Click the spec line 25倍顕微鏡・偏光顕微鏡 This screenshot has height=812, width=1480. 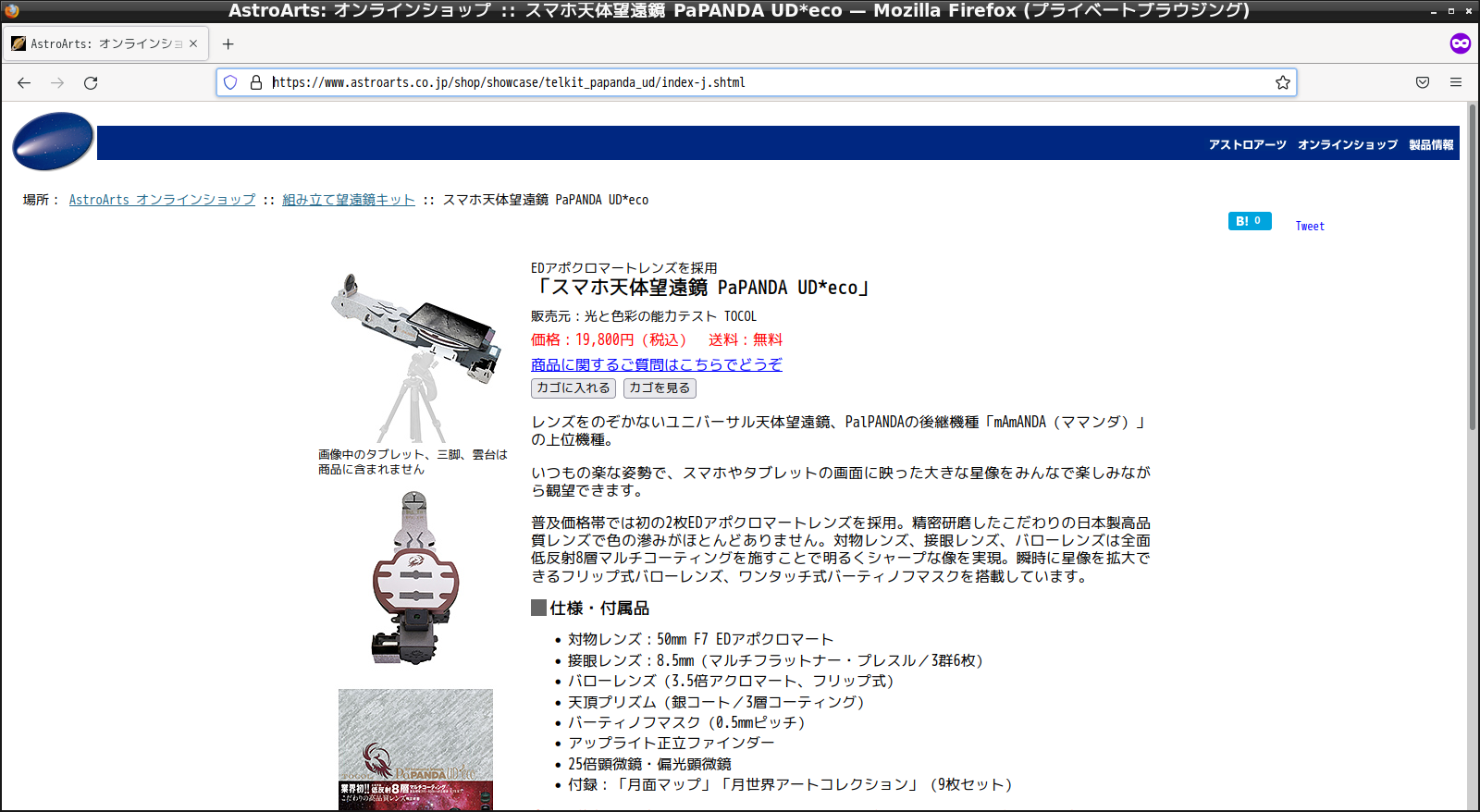point(649,764)
